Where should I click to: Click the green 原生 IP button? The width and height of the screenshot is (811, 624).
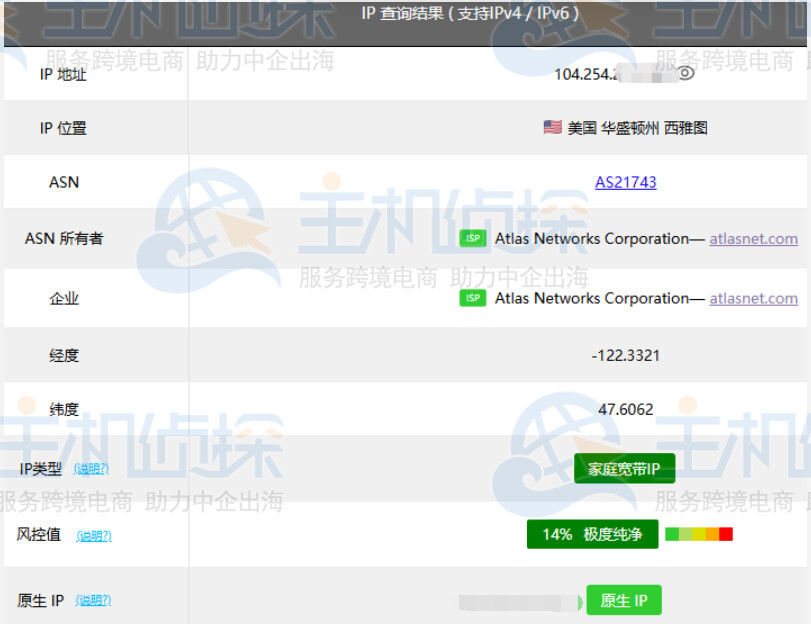(x=624, y=600)
